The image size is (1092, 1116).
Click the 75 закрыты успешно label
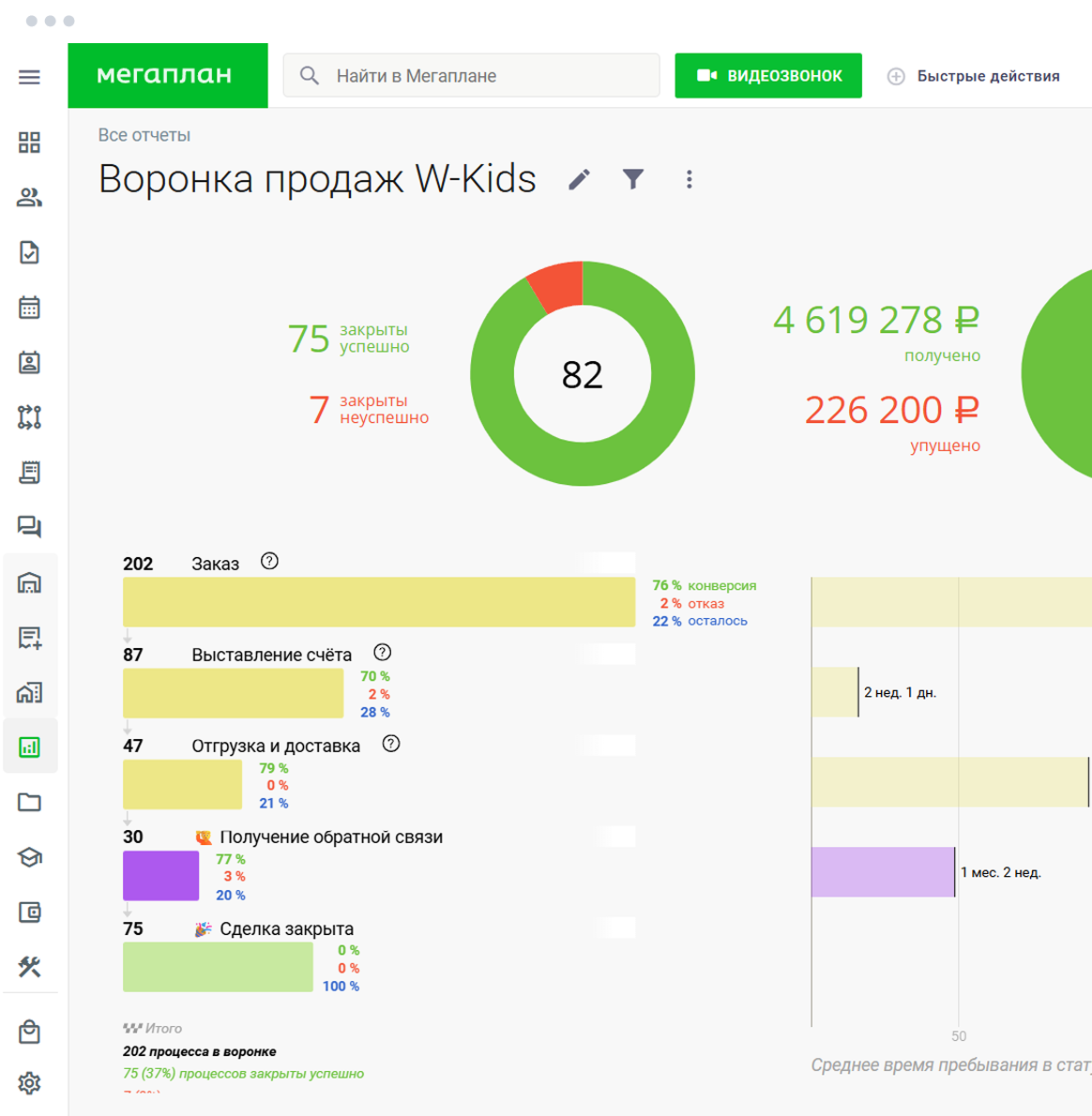click(349, 338)
